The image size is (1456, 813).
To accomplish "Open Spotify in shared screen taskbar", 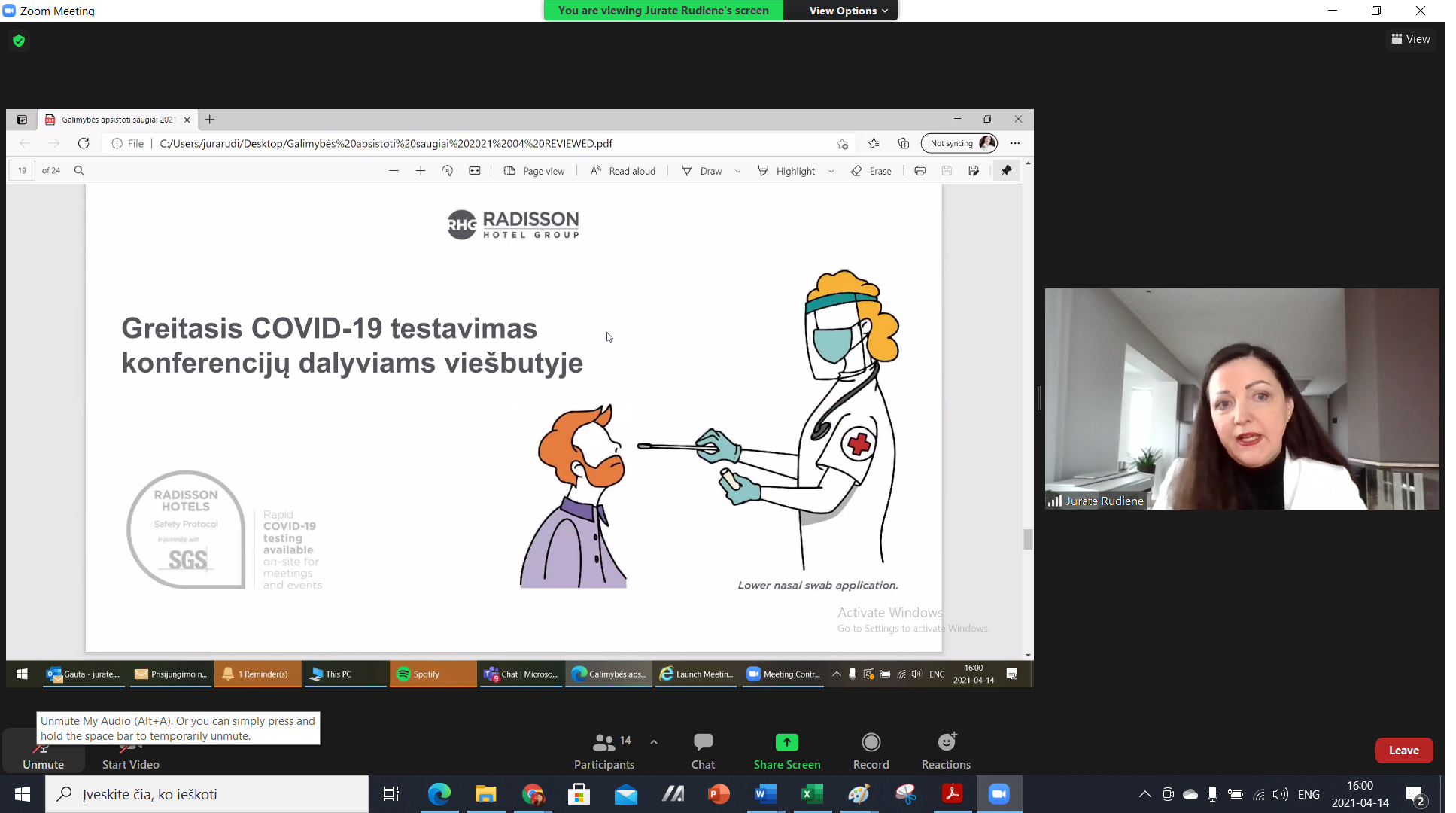I will [x=433, y=674].
